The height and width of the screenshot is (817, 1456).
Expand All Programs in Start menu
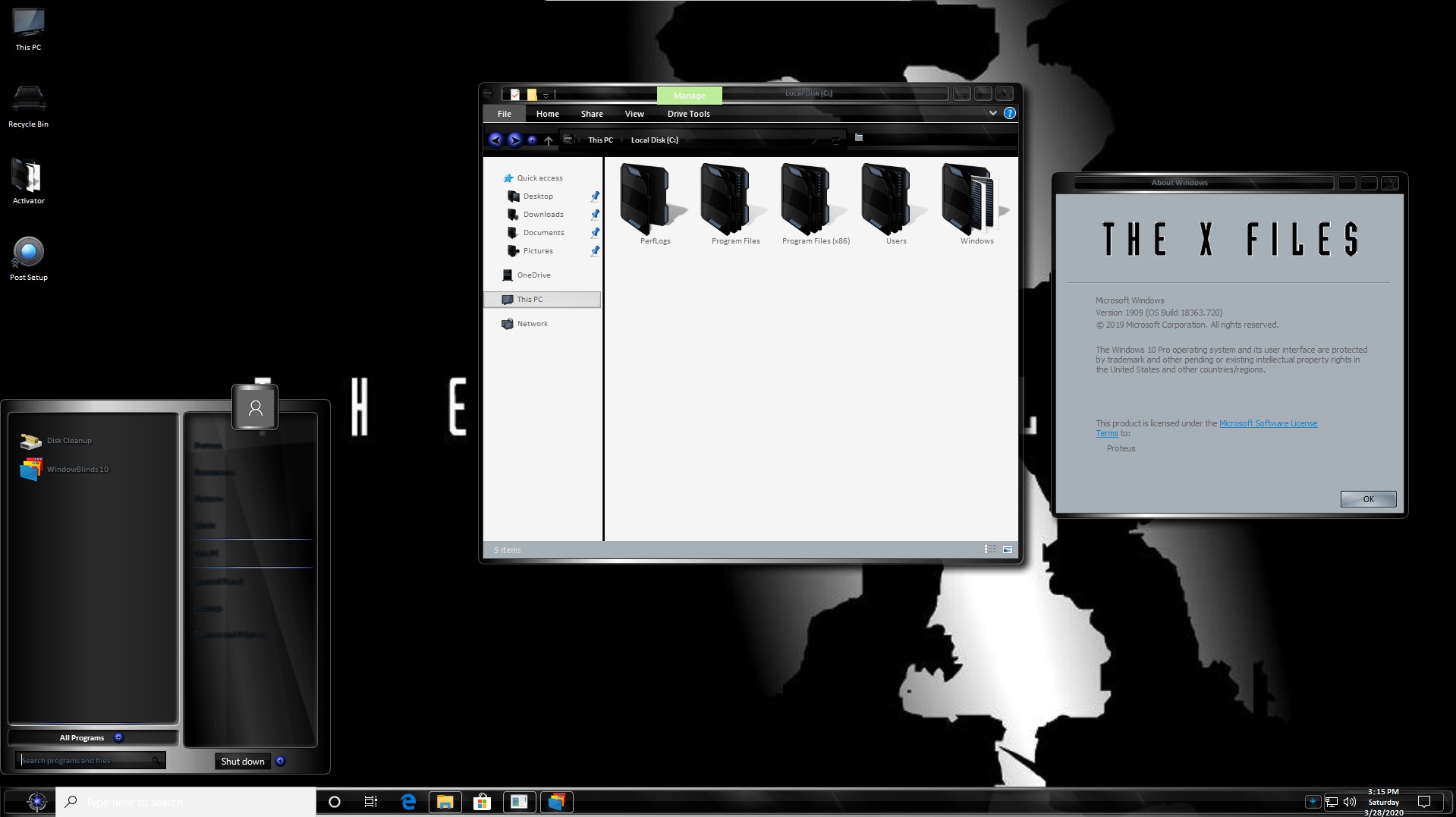[92, 737]
